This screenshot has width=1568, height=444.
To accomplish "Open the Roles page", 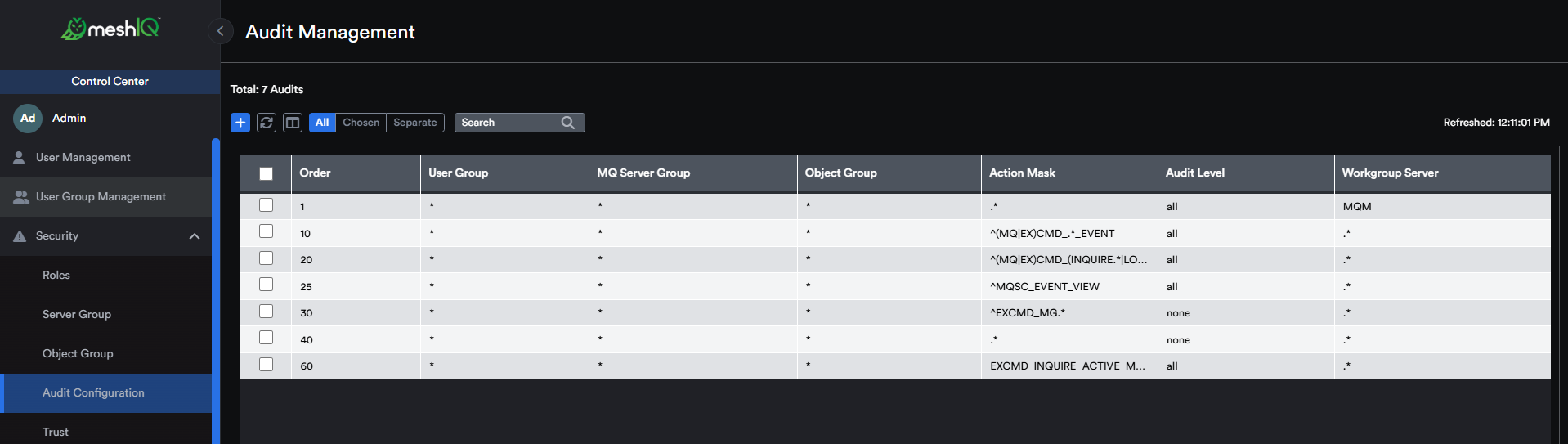I will [x=105, y=275].
